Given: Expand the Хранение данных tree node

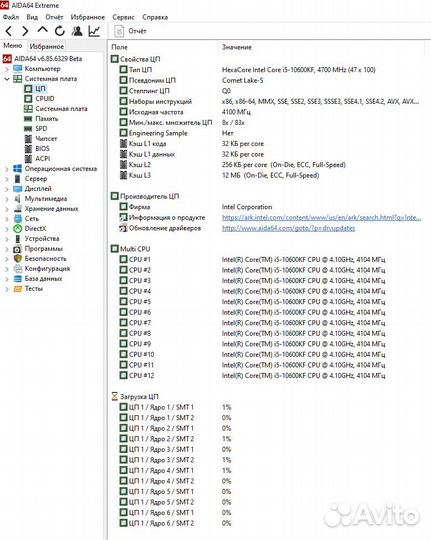Looking at the screenshot, I should tap(7, 209).
